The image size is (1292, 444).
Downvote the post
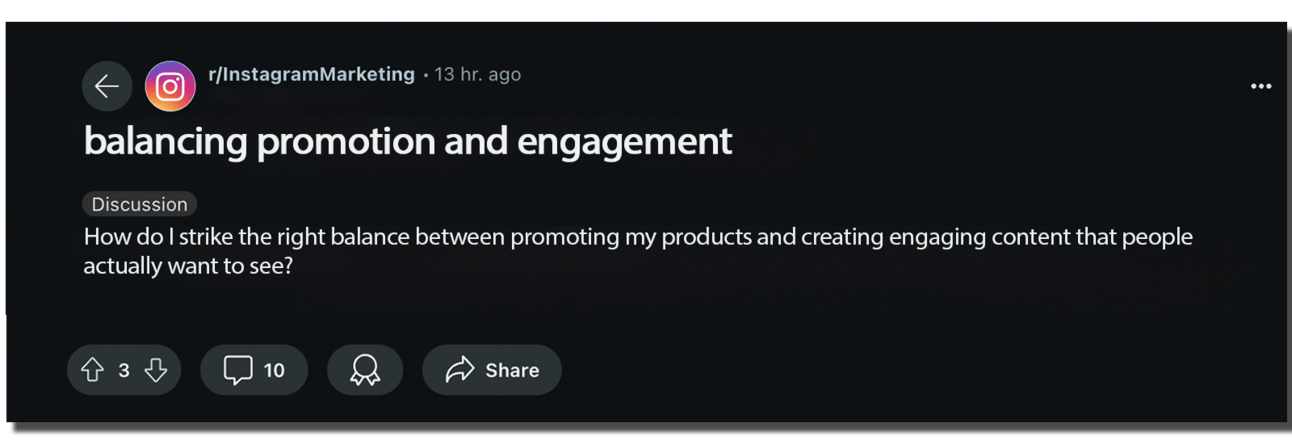[155, 371]
